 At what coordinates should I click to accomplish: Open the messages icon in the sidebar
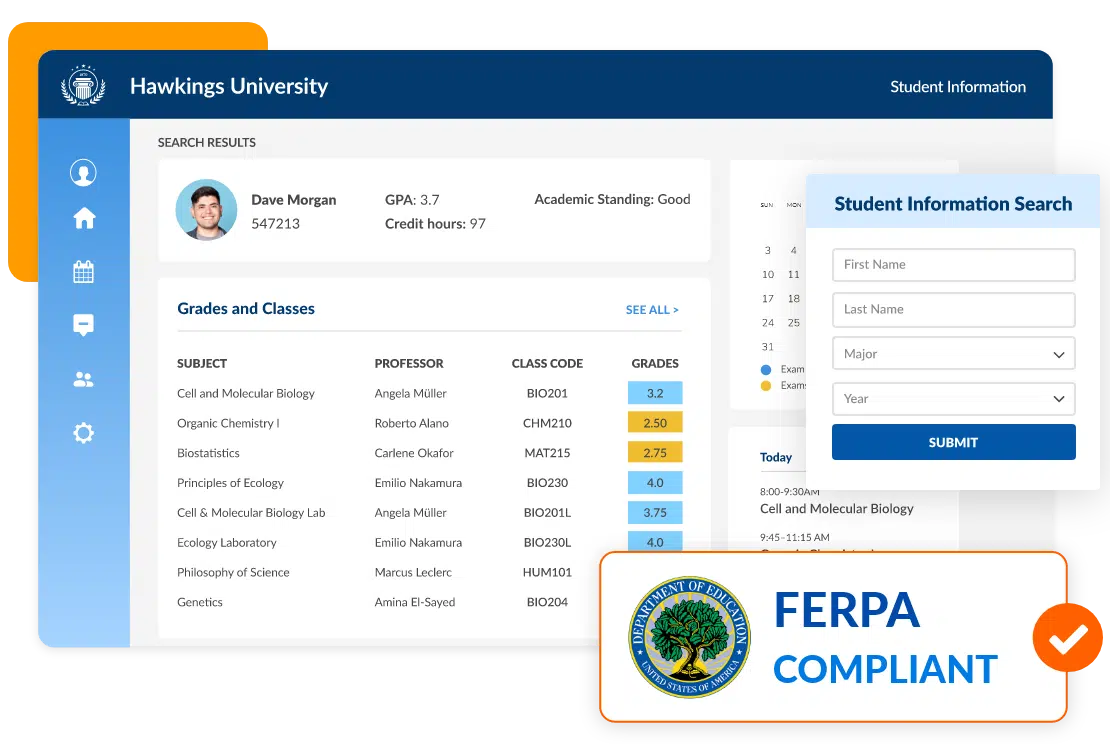point(83,325)
